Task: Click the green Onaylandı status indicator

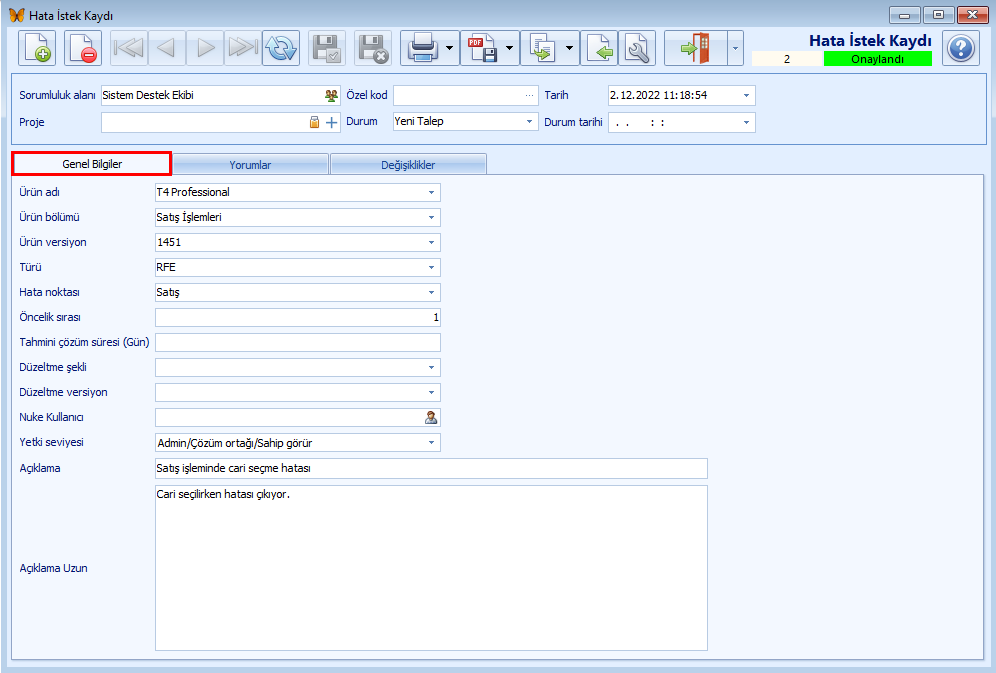Action: click(x=877, y=59)
